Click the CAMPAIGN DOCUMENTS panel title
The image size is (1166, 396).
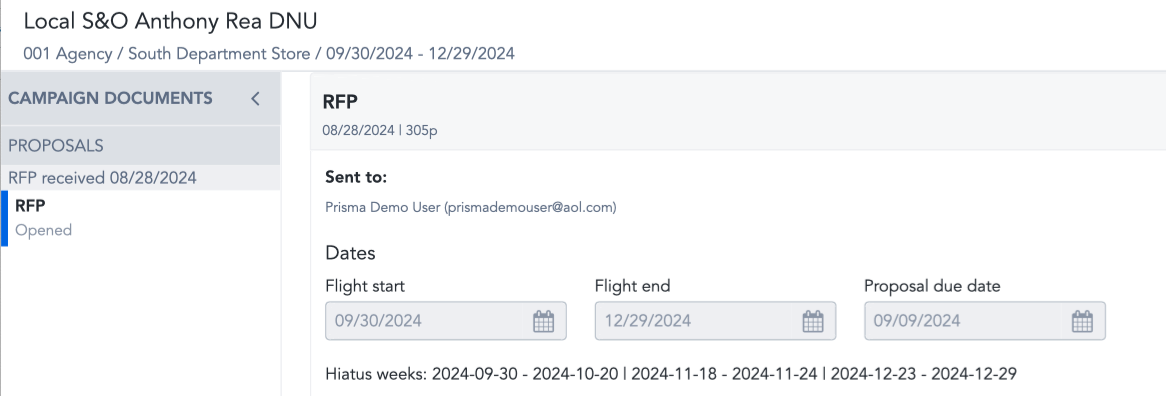pos(110,98)
